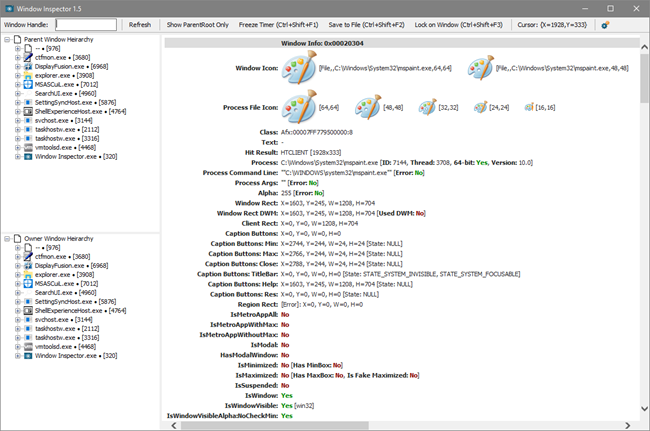Toggle Freeze Timer

[x=279, y=24]
